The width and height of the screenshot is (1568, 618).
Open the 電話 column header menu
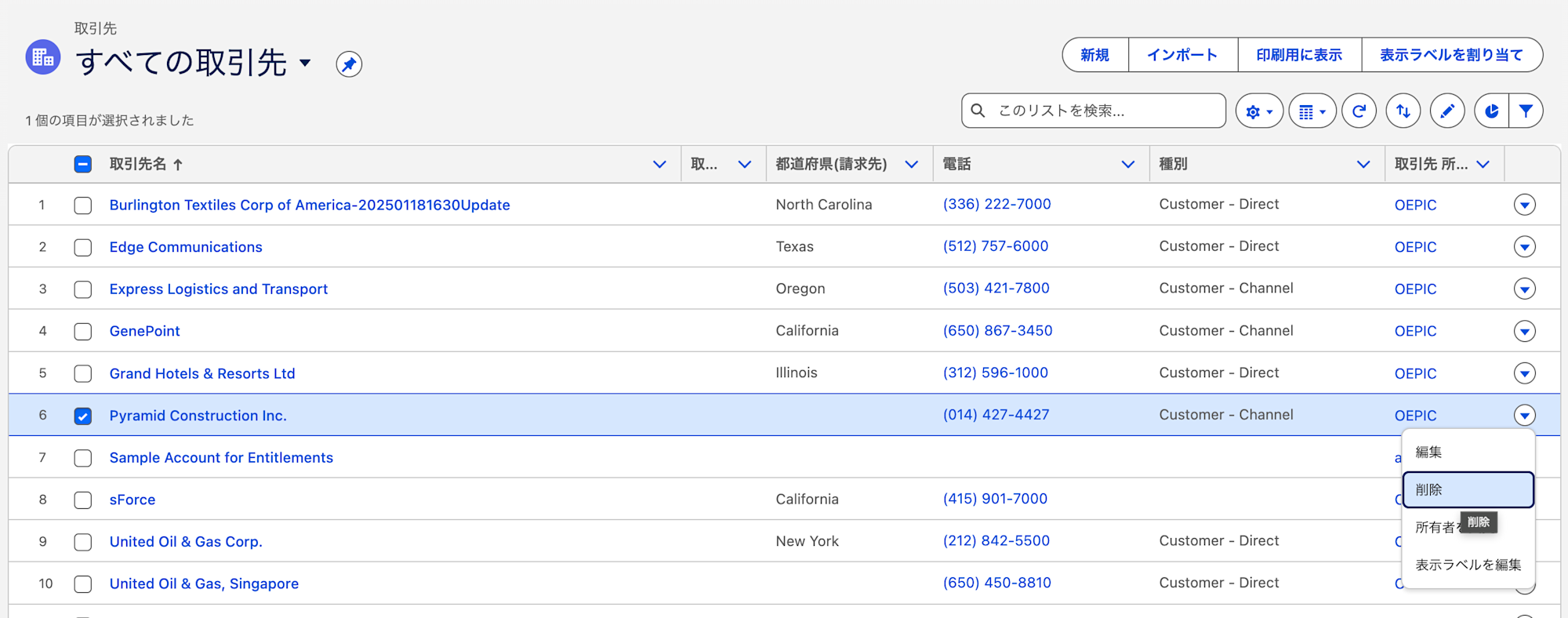coord(1127,165)
